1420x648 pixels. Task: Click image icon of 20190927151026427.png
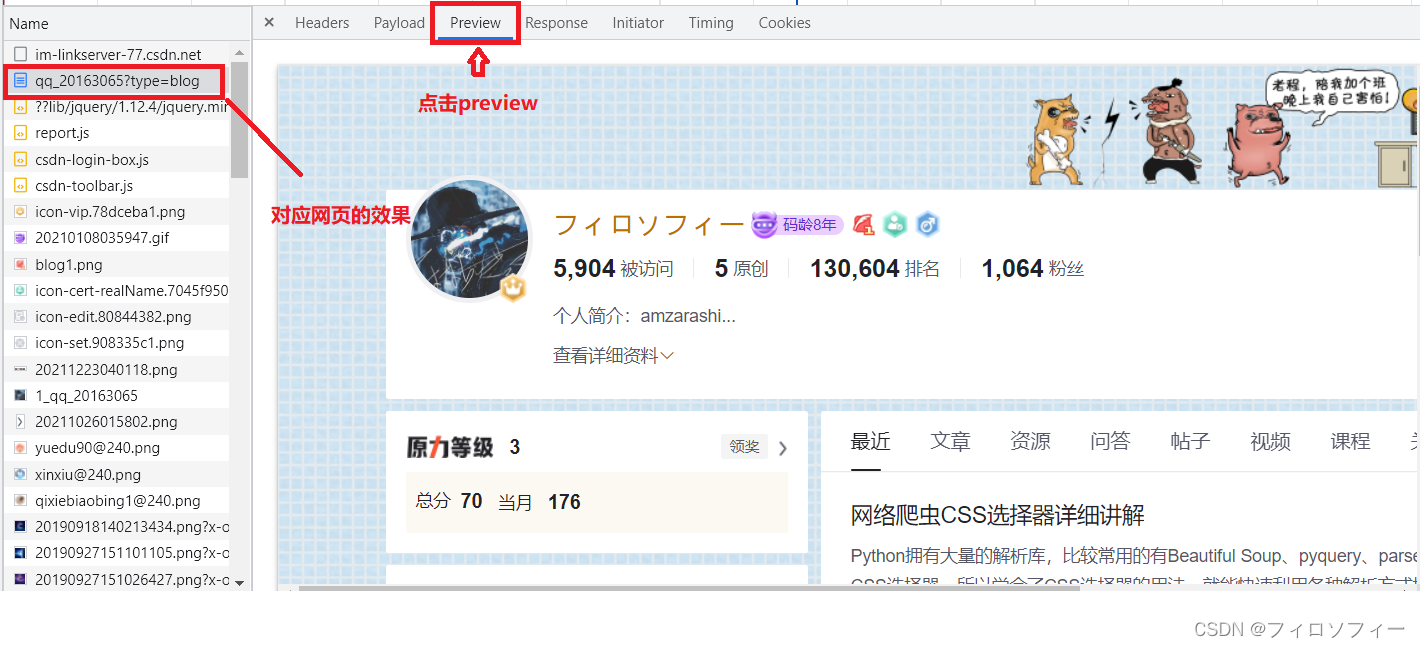pyautogui.click(x=20, y=579)
